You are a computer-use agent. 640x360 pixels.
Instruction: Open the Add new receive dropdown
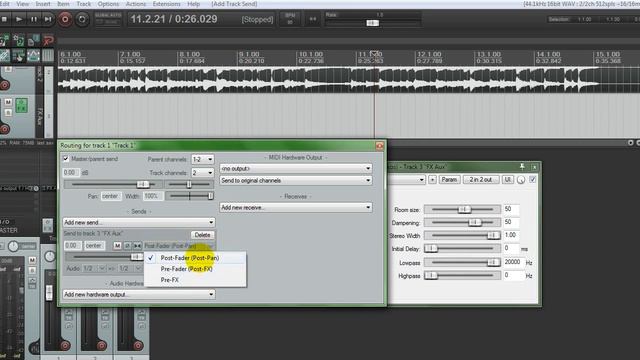click(296, 207)
